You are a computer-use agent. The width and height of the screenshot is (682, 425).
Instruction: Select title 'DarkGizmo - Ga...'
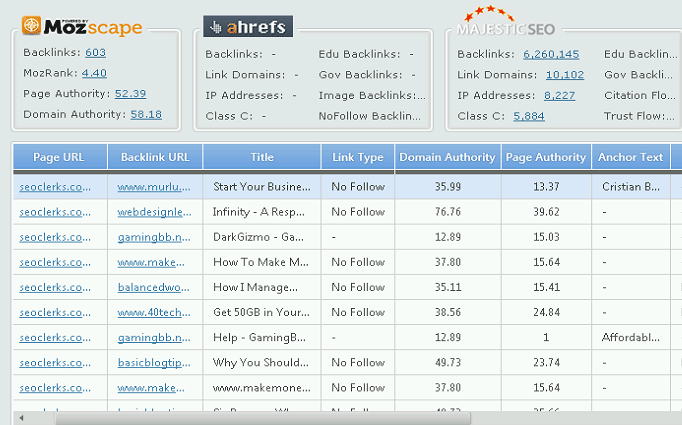[258, 237]
